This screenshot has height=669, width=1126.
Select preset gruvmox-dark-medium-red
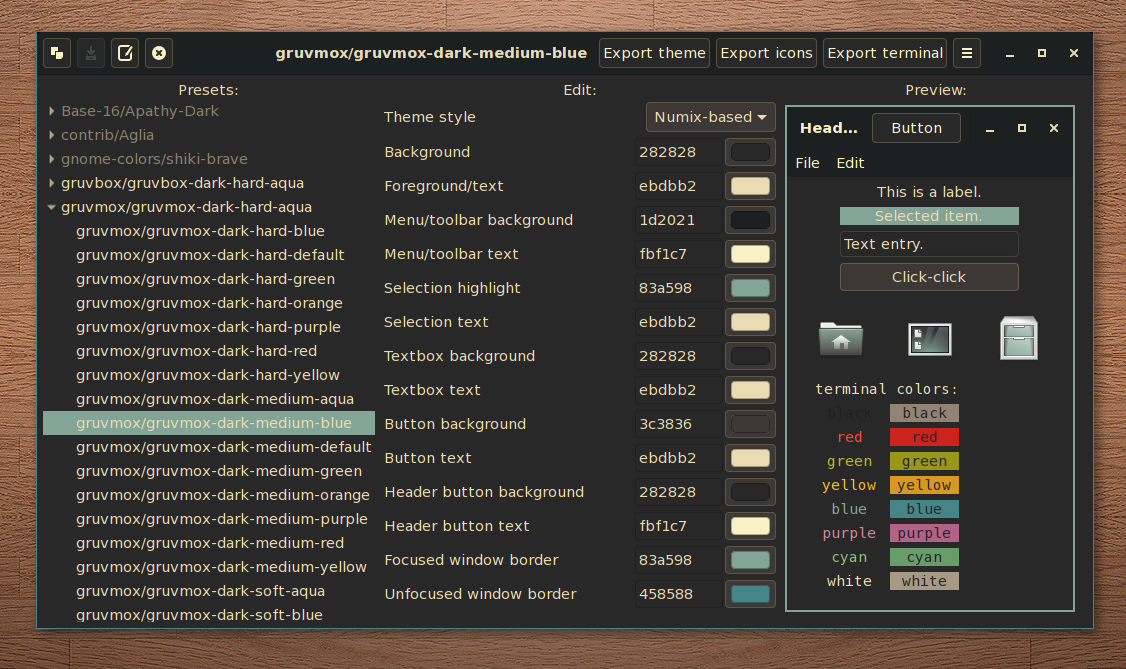pos(209,543)
